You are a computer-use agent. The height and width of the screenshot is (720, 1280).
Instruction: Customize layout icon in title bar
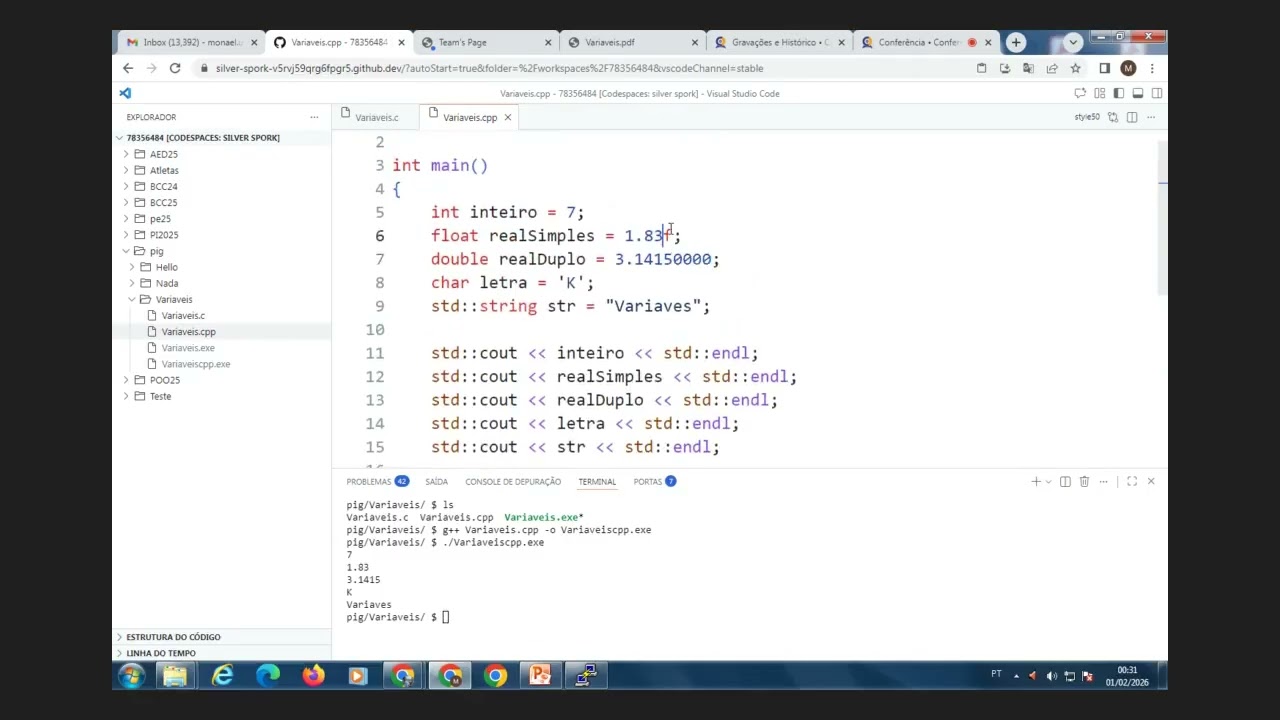point(1100,93)
